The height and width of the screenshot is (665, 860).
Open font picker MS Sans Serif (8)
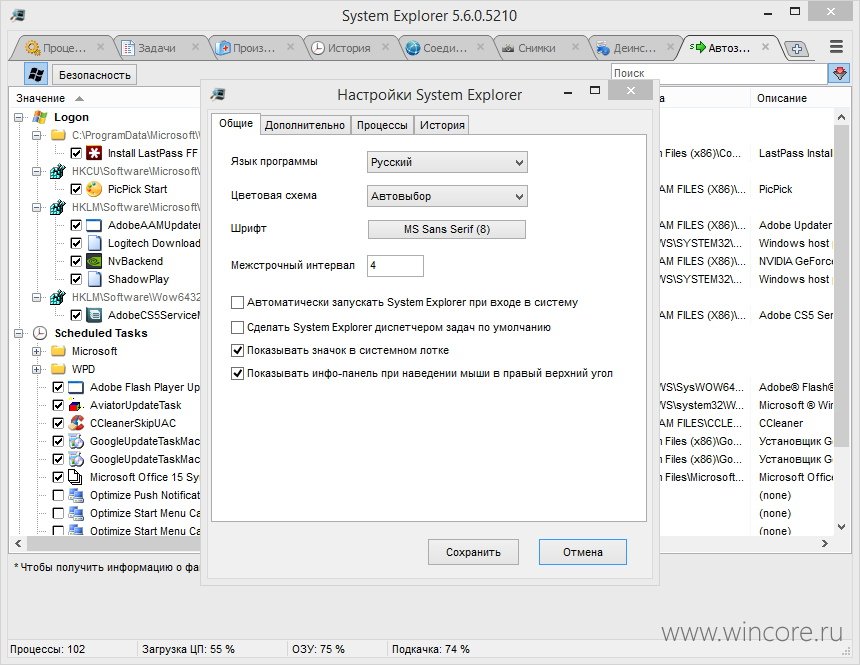[x=446, y=229]
